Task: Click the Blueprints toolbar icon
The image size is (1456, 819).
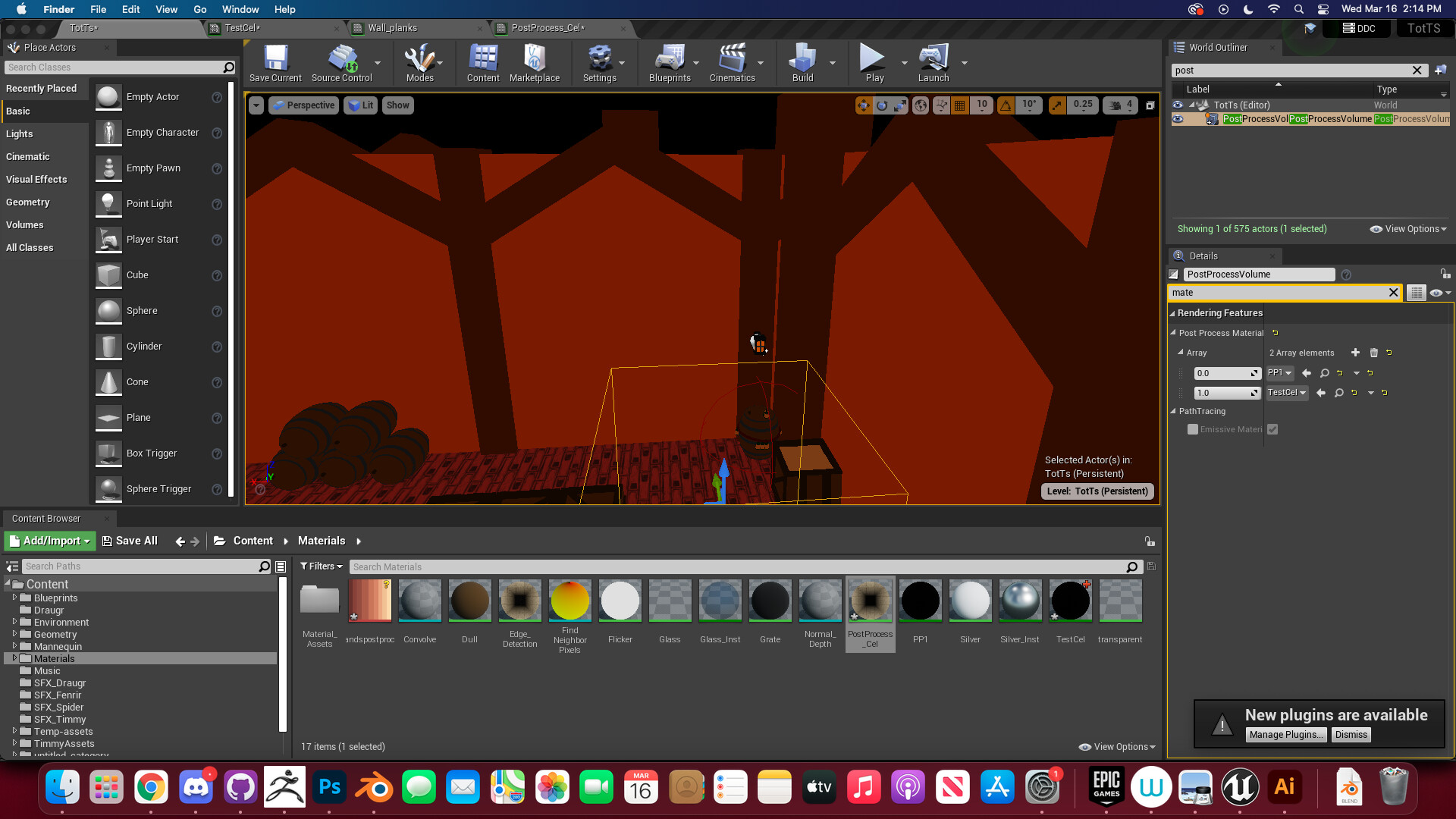Action: point(669,63)
